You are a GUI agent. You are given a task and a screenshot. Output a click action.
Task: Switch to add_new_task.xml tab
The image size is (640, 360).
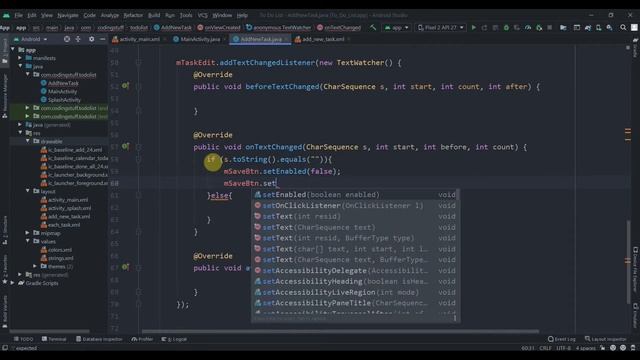[323, 39]
